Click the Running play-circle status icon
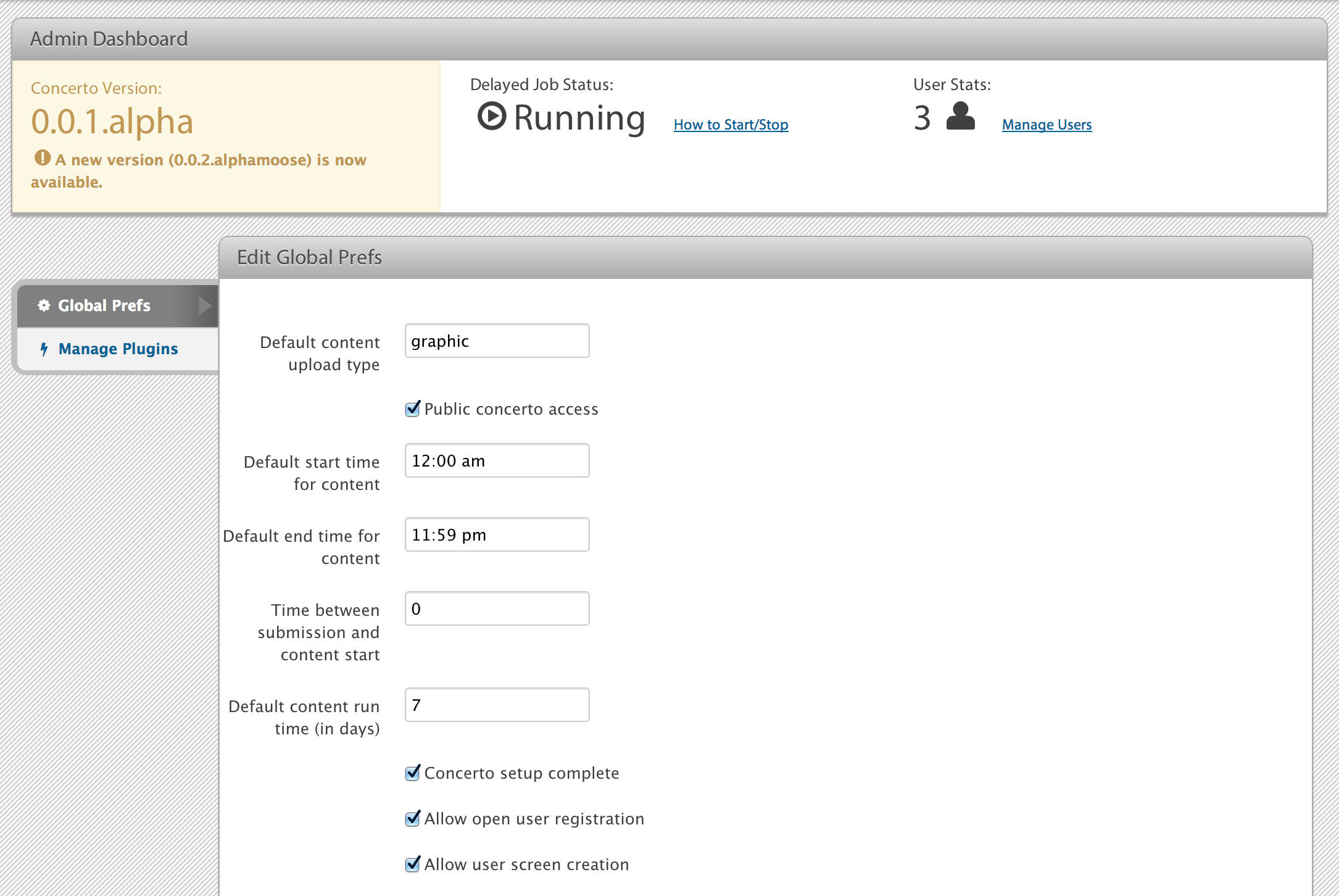The image size is (1339, 896). coord(492,116)
